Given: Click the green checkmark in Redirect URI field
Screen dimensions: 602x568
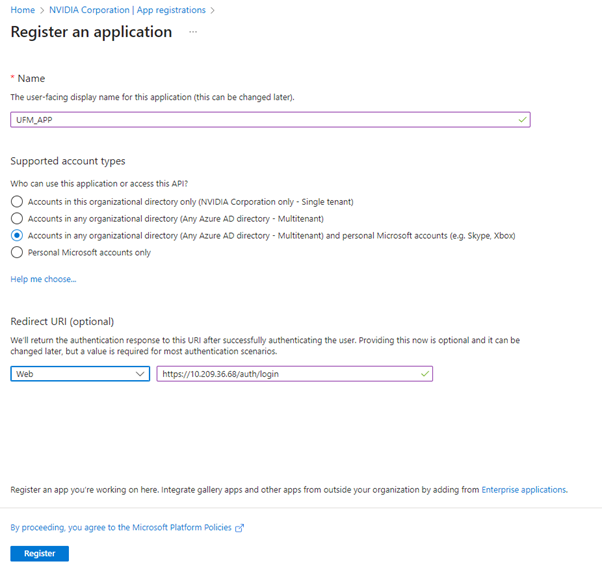Looking at the screenshot, I should click(x=424, y=373).
